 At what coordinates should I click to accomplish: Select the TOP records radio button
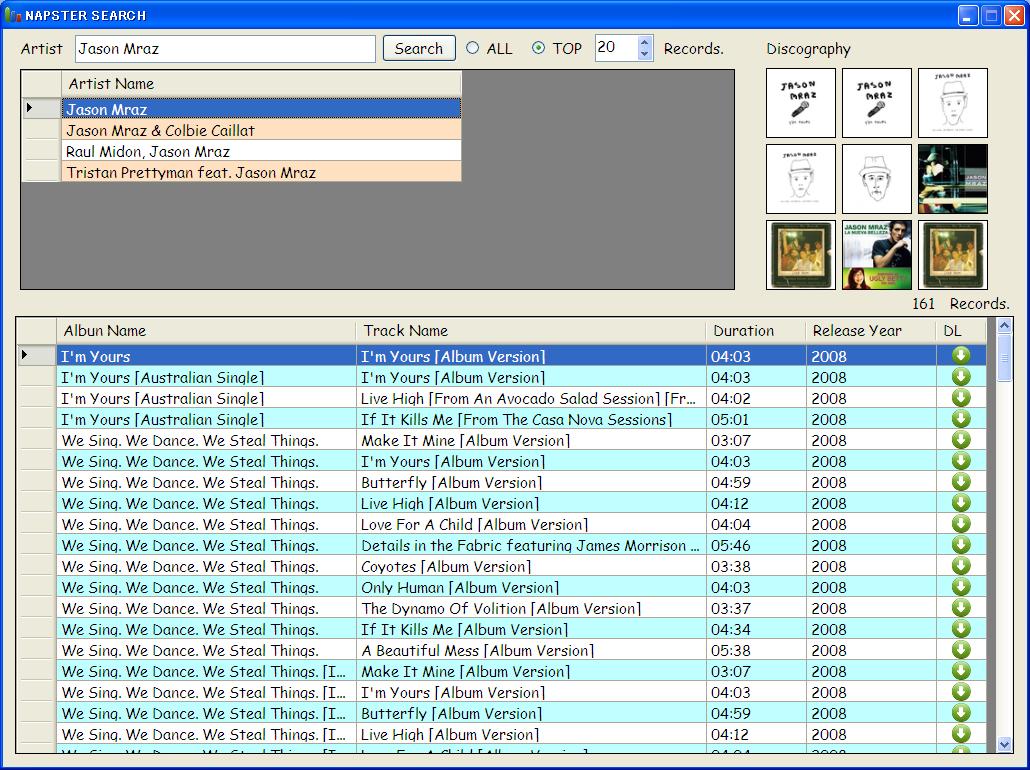538,48
